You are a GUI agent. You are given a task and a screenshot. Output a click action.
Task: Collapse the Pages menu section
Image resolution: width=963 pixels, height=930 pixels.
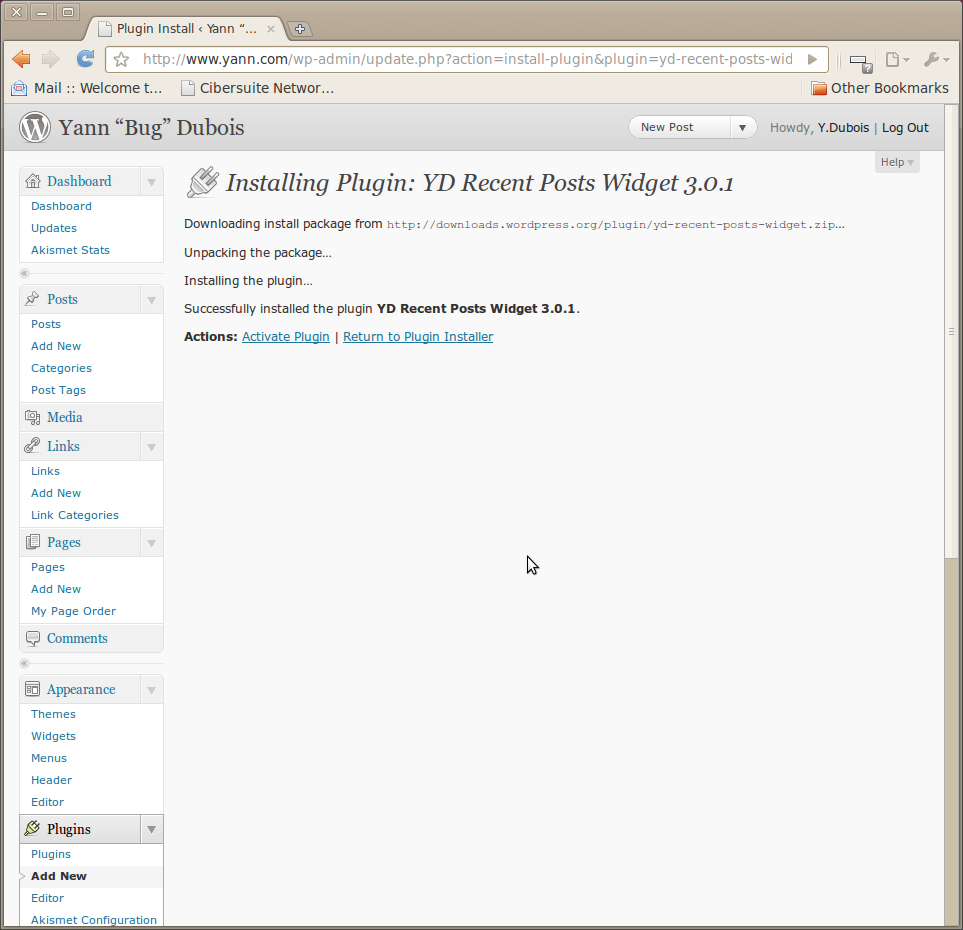(x=151, y=544)
